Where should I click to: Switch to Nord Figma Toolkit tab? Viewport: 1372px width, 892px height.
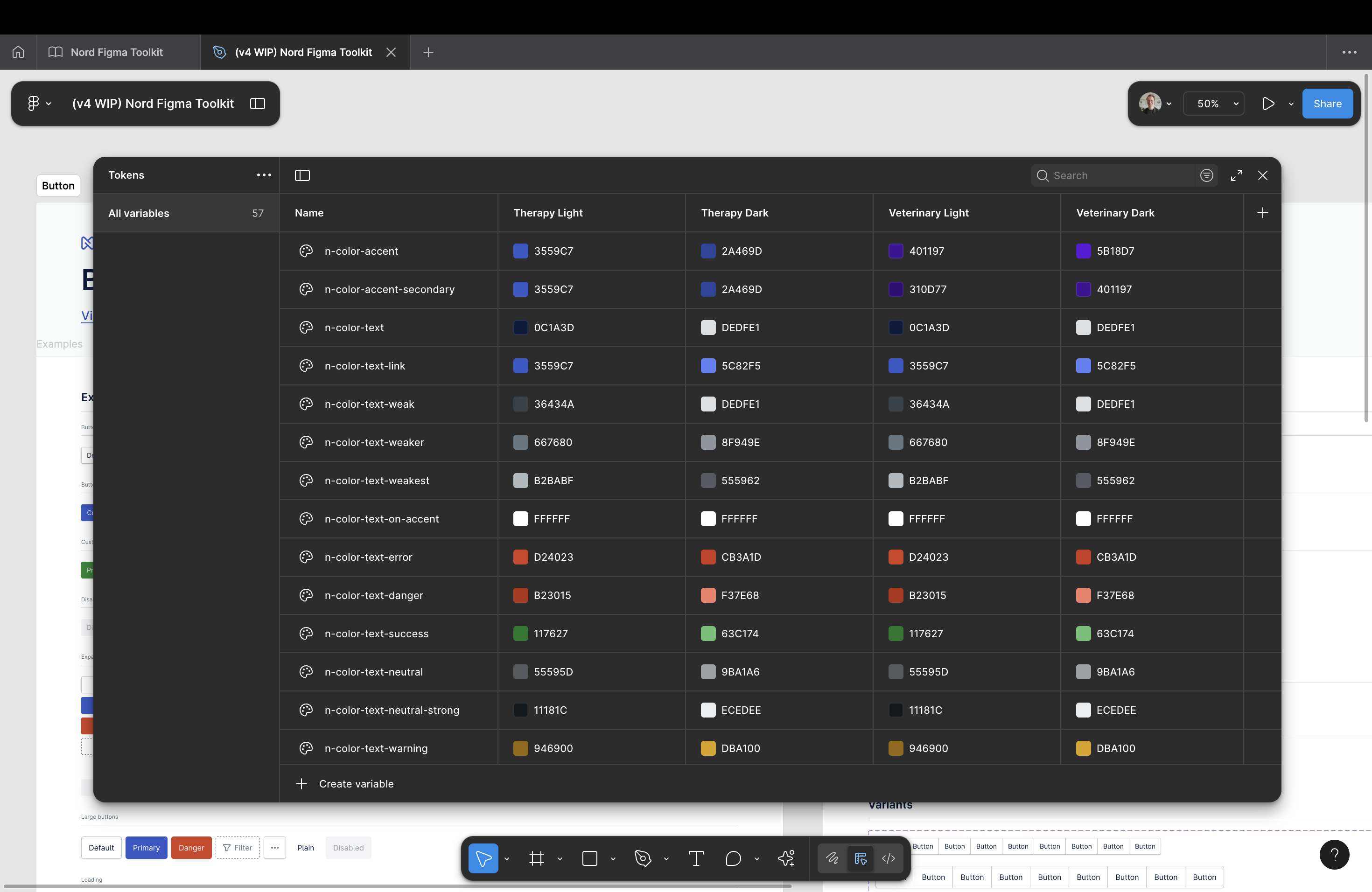pyautogui.click(x=119, y=52)
